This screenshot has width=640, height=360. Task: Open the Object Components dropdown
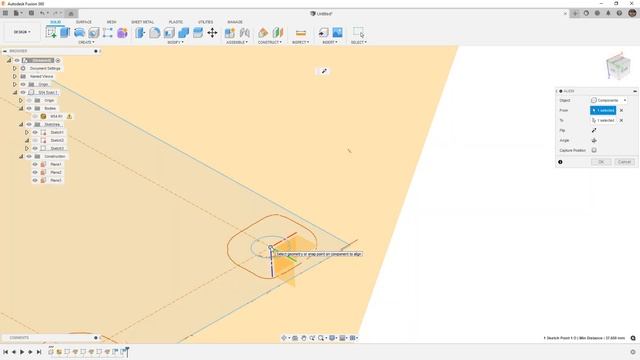(609, 100)
